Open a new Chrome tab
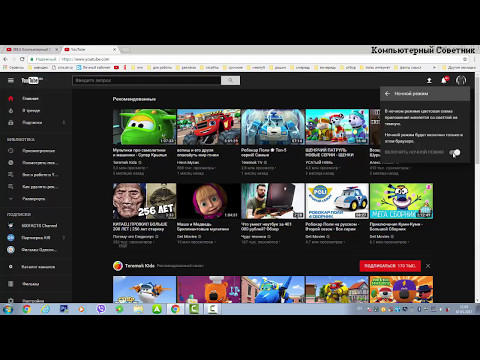 pyautogui.click(x=125, y=50)
